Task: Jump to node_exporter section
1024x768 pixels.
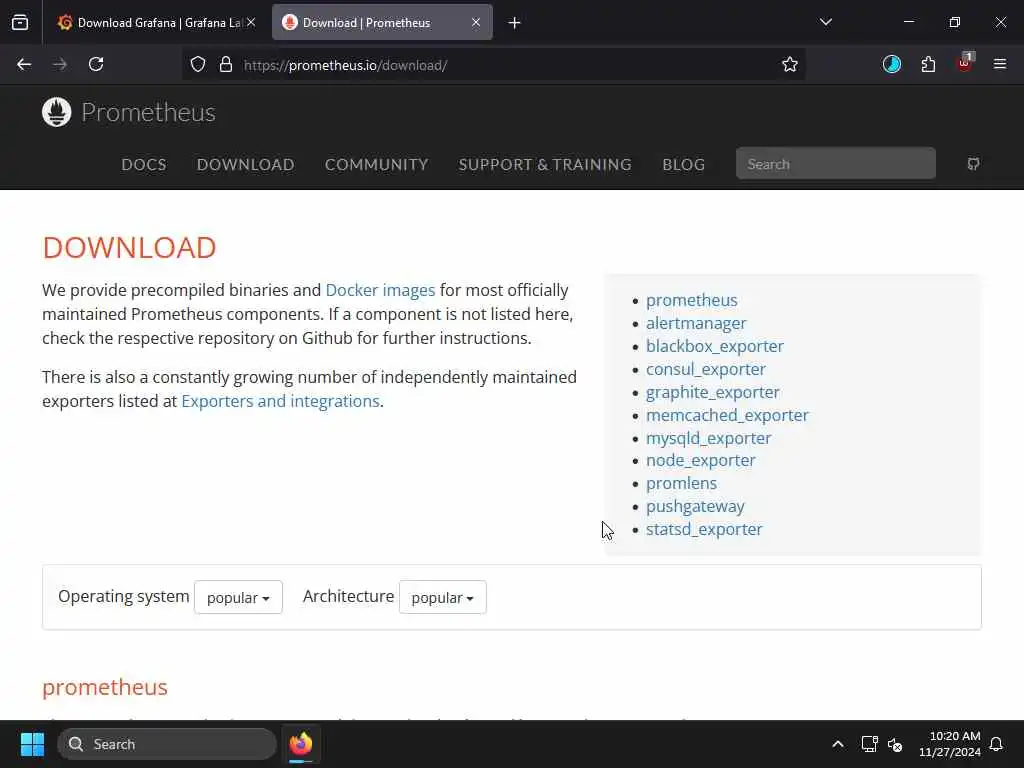Action: tap(701, 460)
